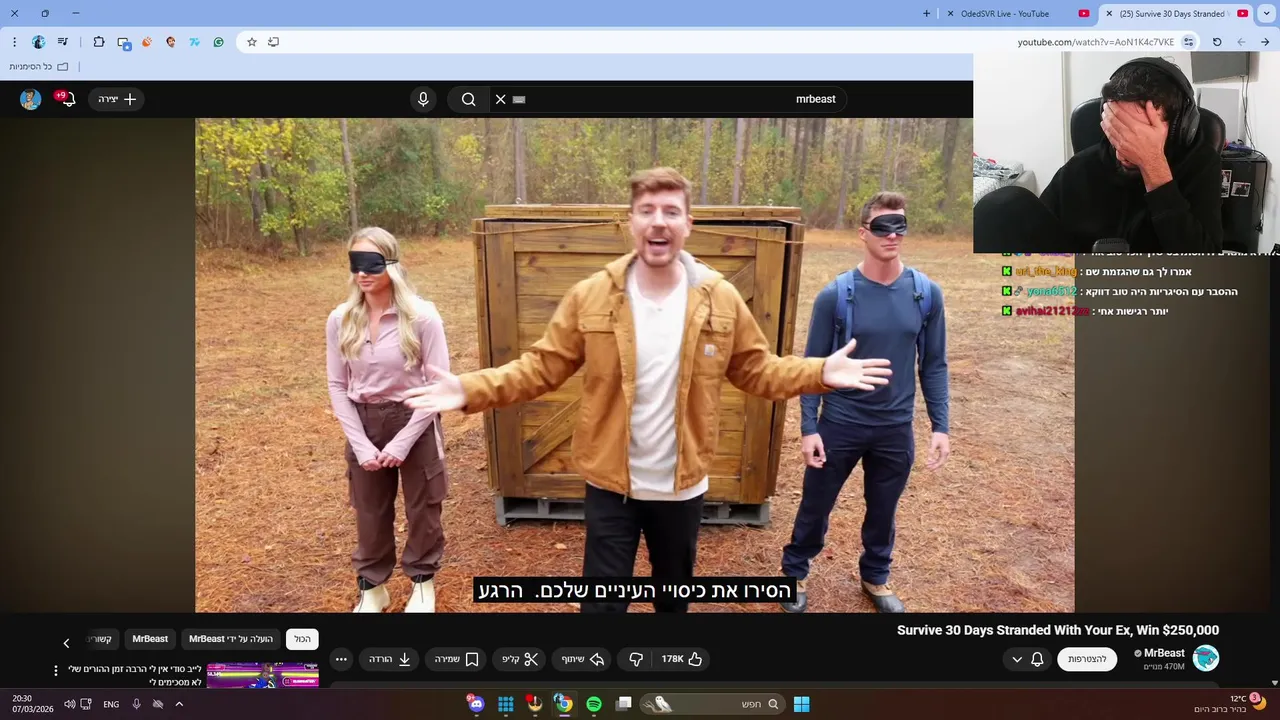The height and width of the screenshot is (720, 1280).
Task: Select the 'הכול' filter chip
Action: coord(302,639)
